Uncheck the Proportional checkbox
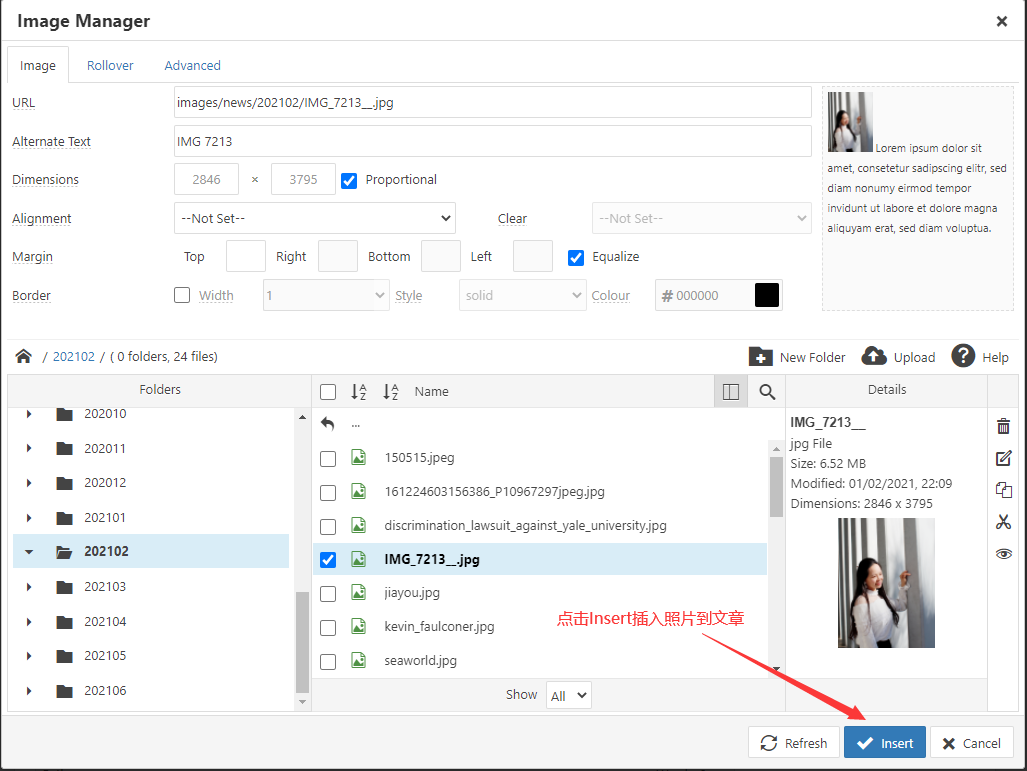Viewport: 1027px width, 771px height. (349, 180)
